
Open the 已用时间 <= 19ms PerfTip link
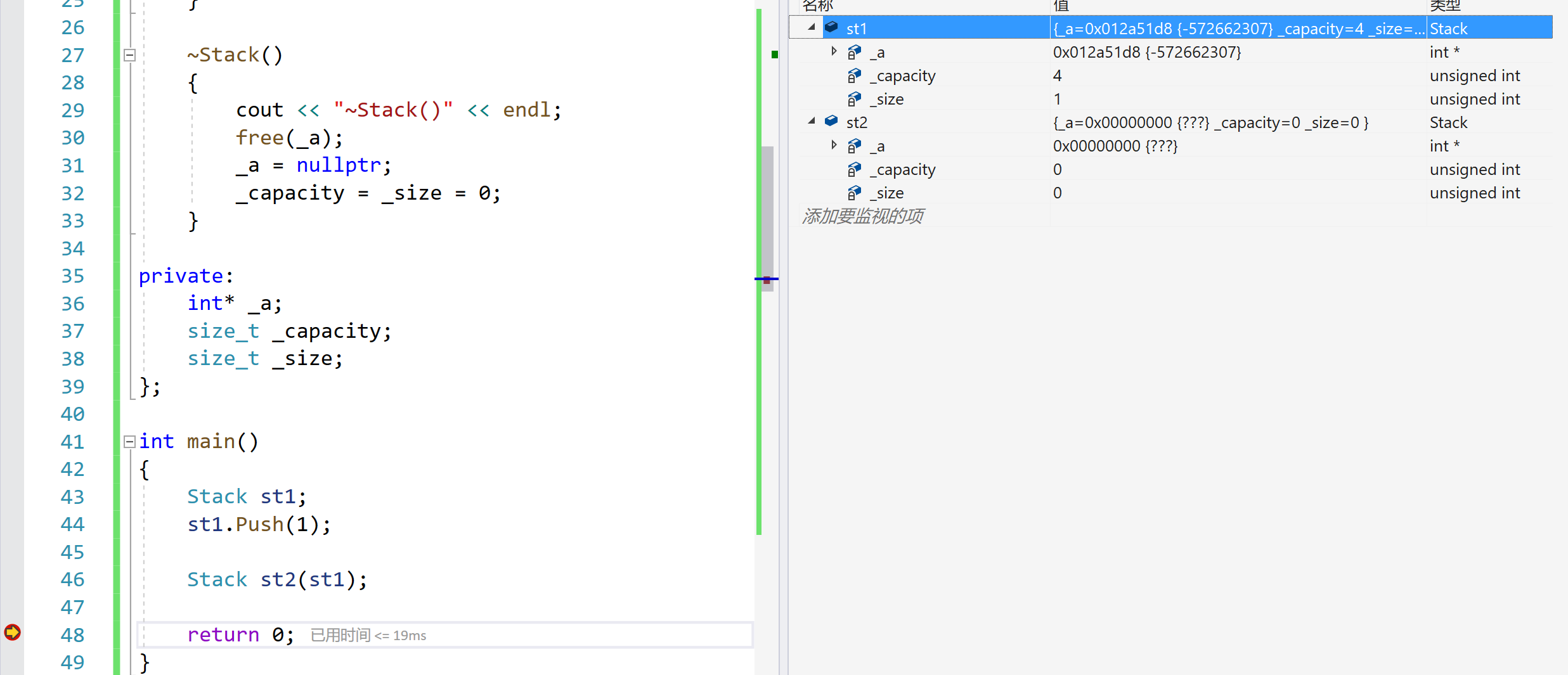coord(368,635)
